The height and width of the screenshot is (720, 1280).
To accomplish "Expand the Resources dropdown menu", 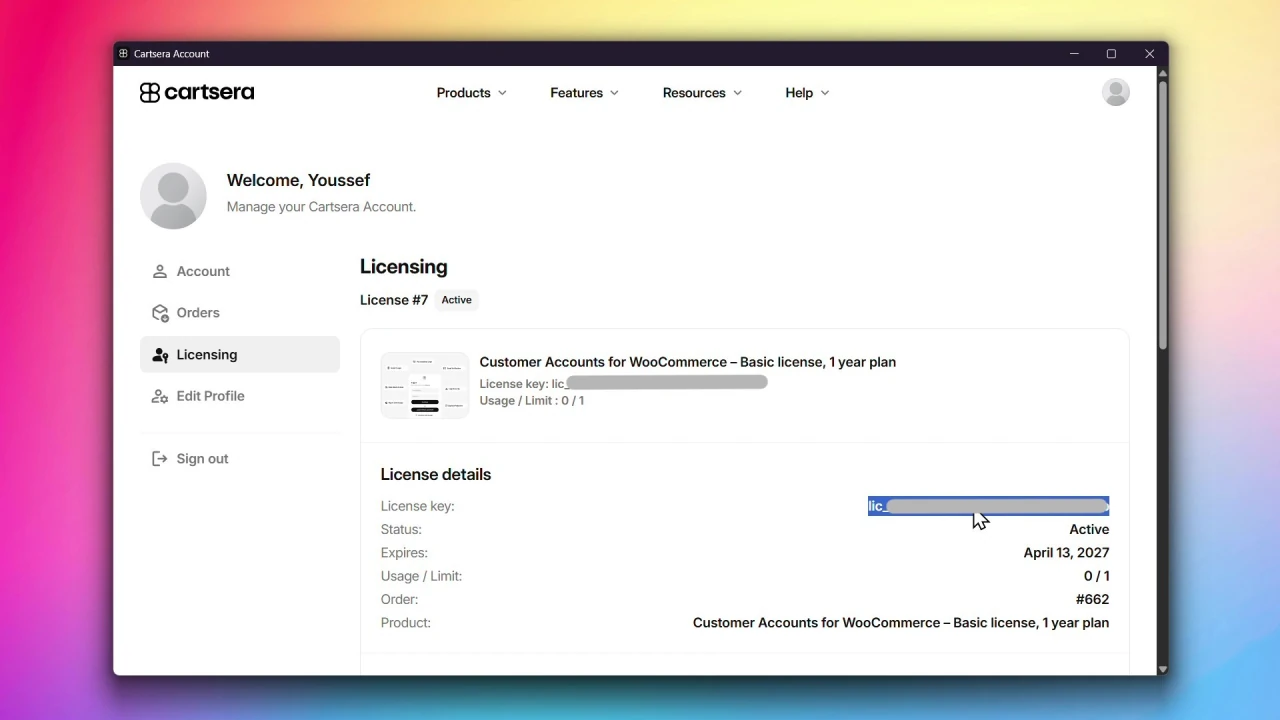I will (x=702, y=93).
